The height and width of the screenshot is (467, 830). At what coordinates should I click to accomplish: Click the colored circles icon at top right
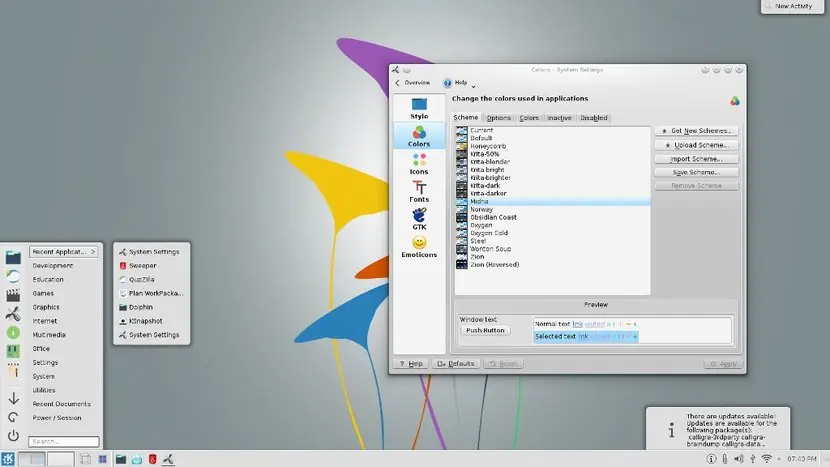click(x=735, y=101)
